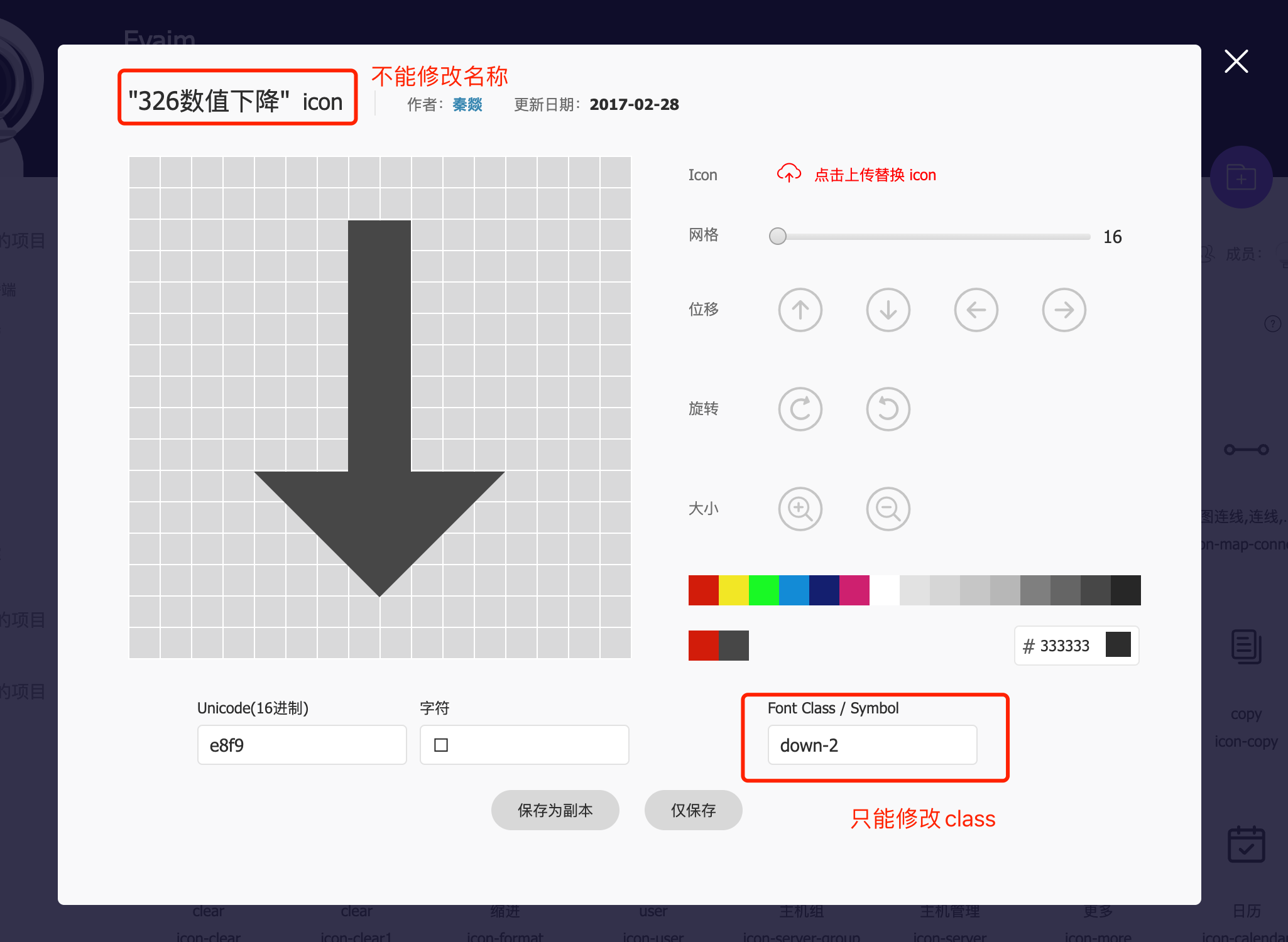Screen dimensions: 1288x942
Task: Select the dark gray used-color swatch below palette
Action: tap(734, 646)
